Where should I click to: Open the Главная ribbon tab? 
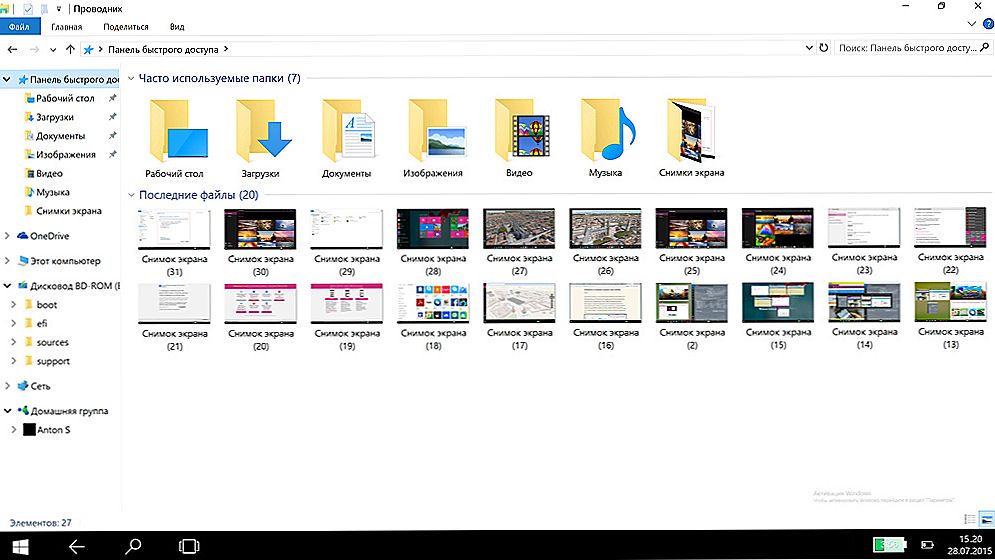coord(67,27)
